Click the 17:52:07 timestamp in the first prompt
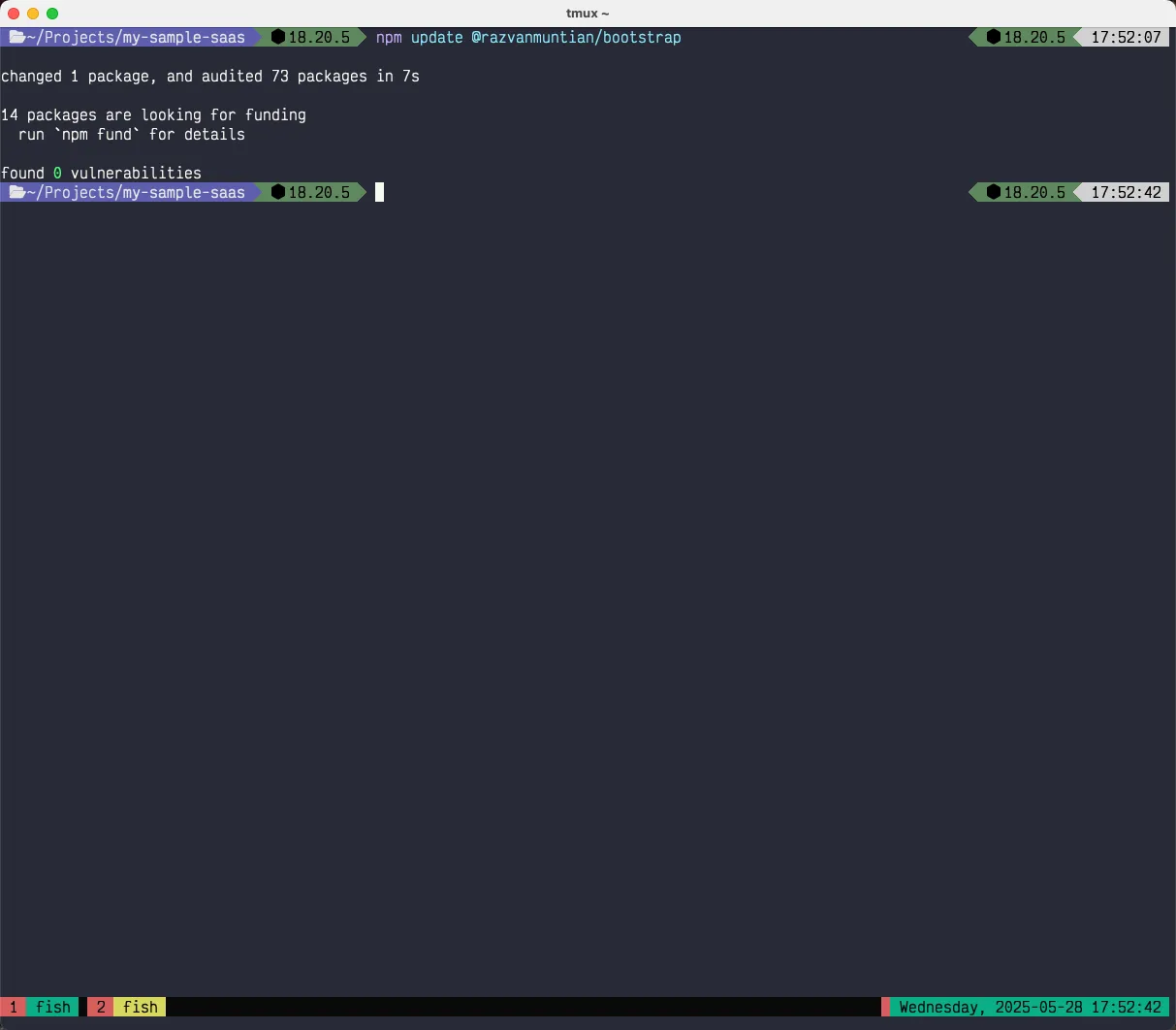The image size is (1176, 1030). (1126, 38)
